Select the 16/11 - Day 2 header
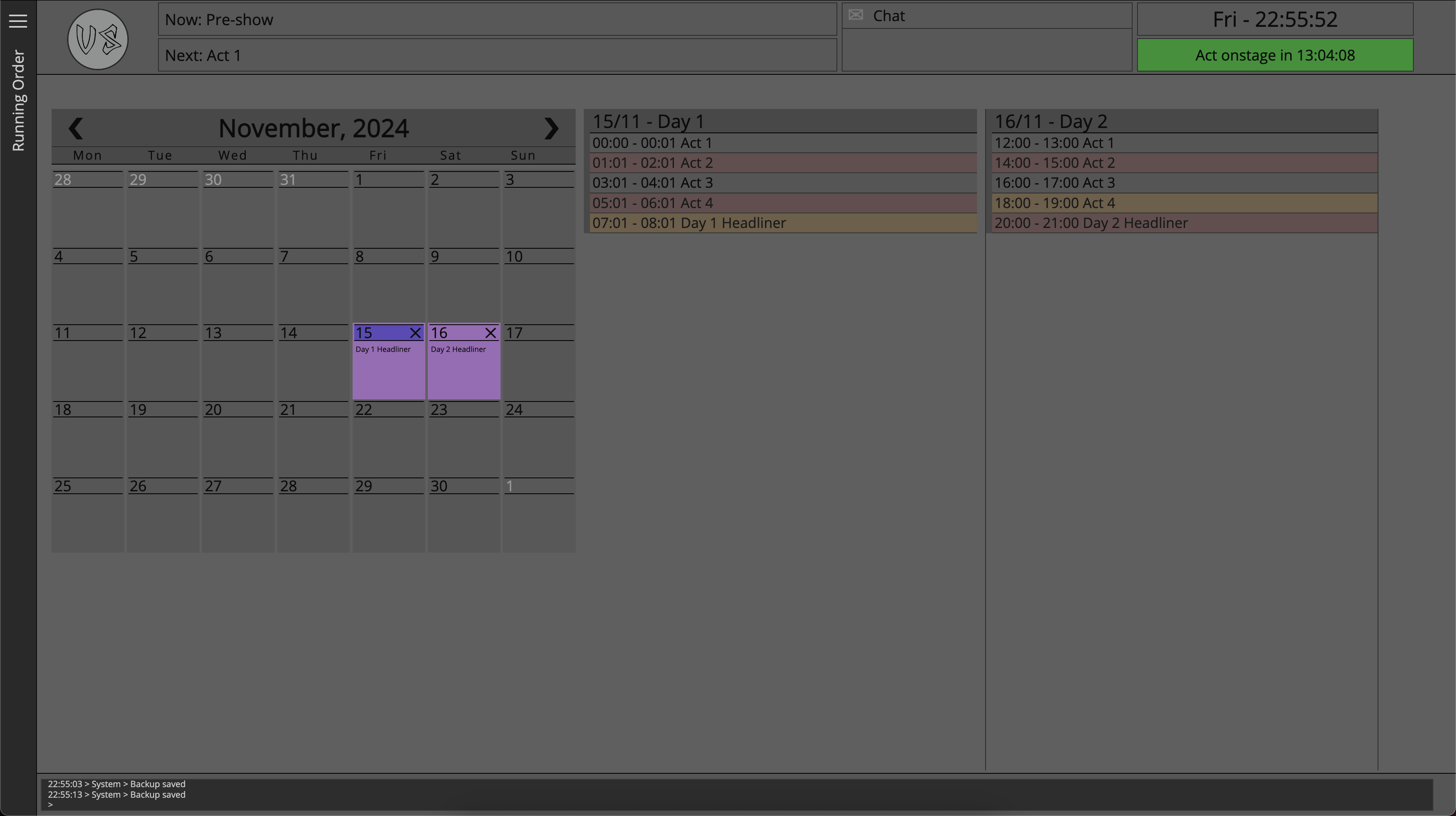 pos(1185,122)
